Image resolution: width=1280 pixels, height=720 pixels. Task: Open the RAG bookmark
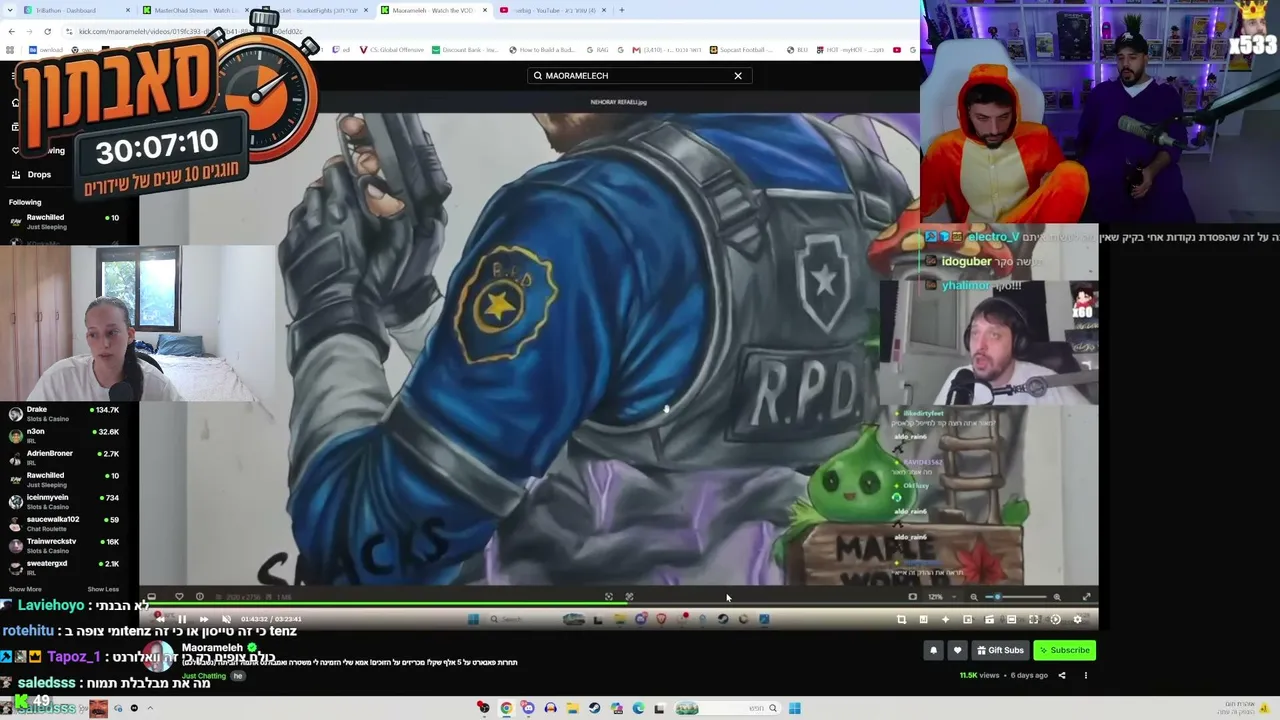pyautogui.click(x=598, y=50)
